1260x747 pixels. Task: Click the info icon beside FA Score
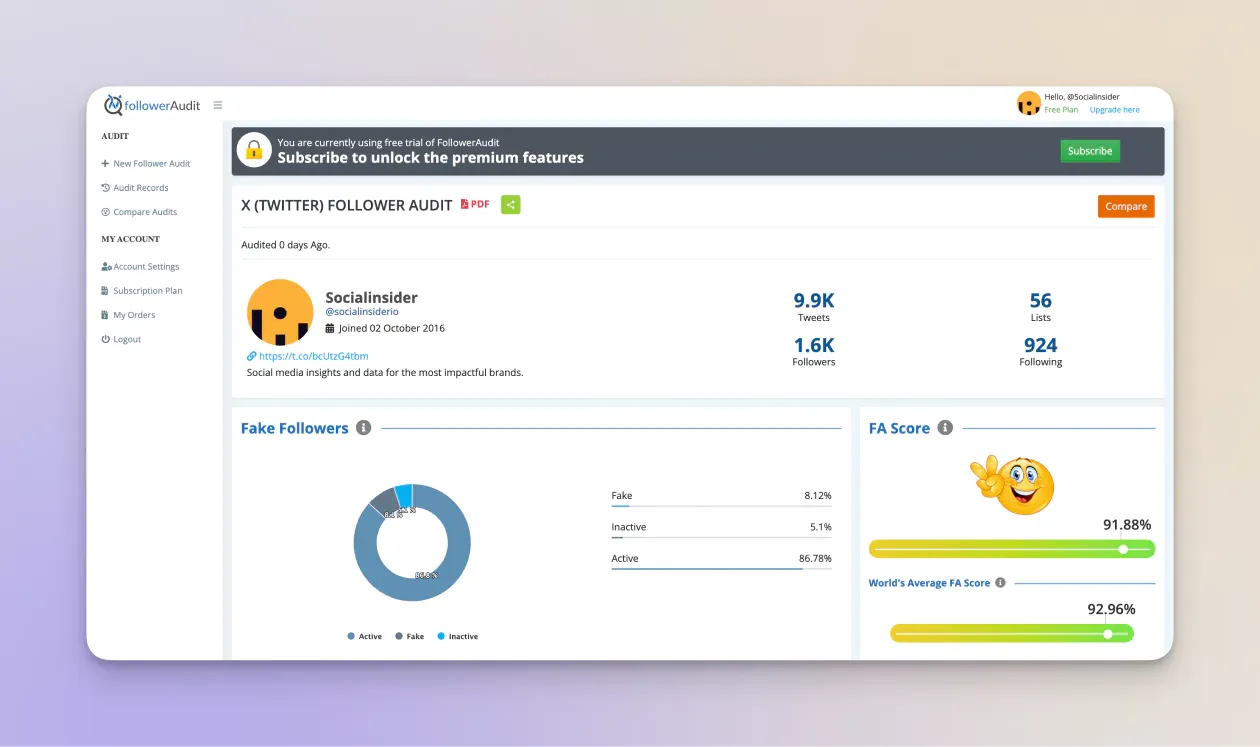(945, 428)
